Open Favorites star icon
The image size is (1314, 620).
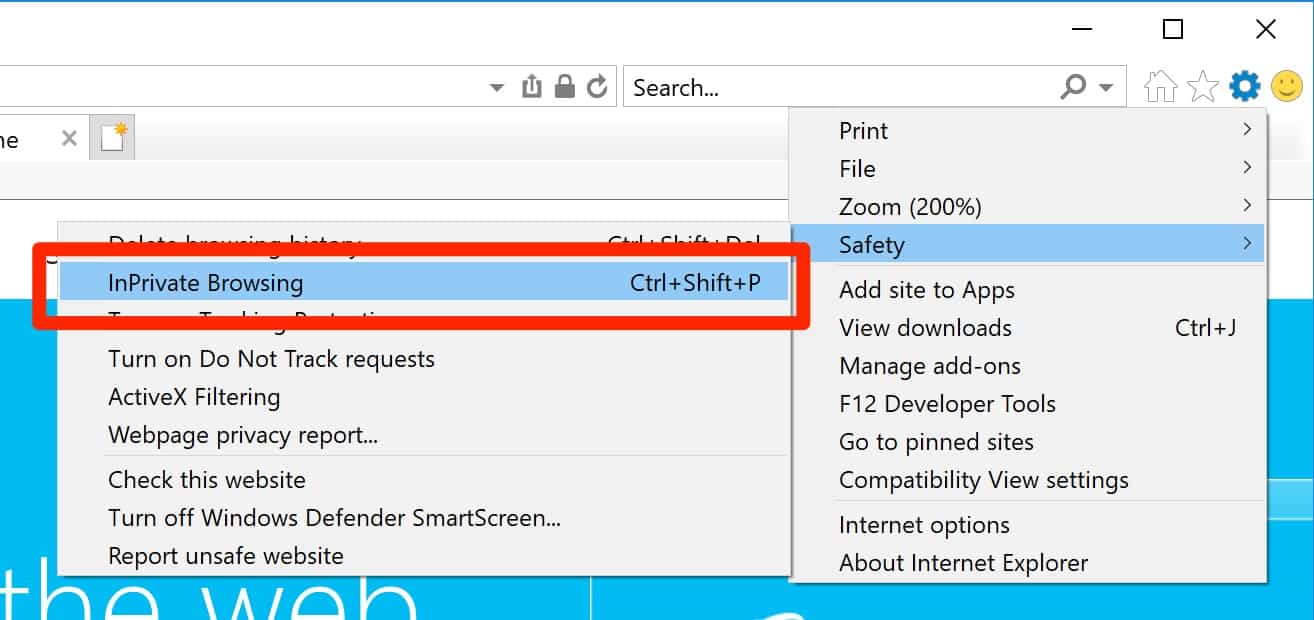1202,87
